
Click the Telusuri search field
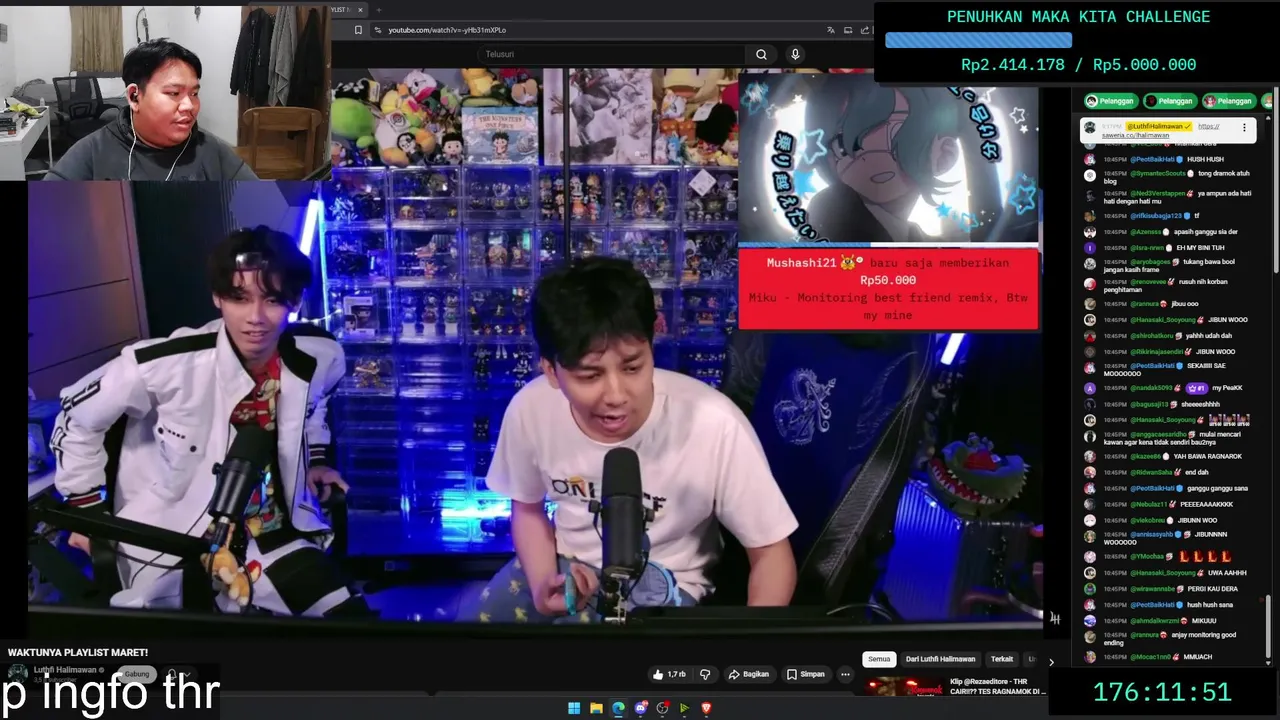(611, 54)
